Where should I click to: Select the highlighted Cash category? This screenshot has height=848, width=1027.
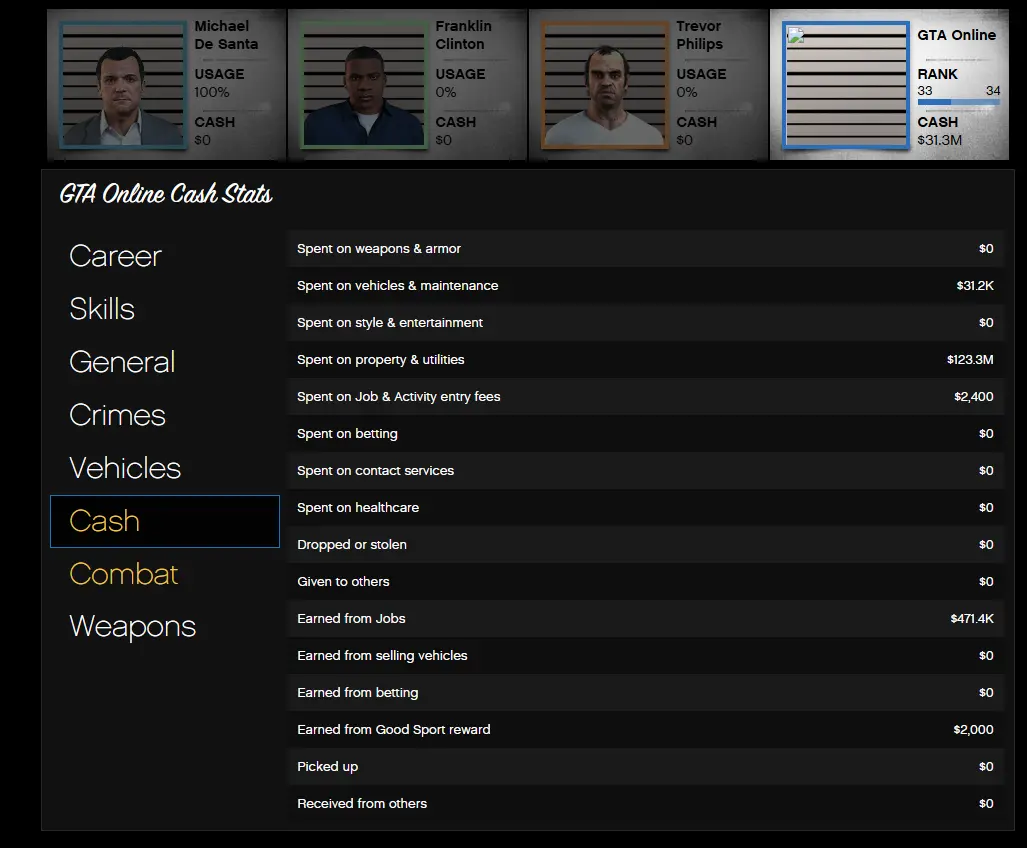tap(165, 521)
